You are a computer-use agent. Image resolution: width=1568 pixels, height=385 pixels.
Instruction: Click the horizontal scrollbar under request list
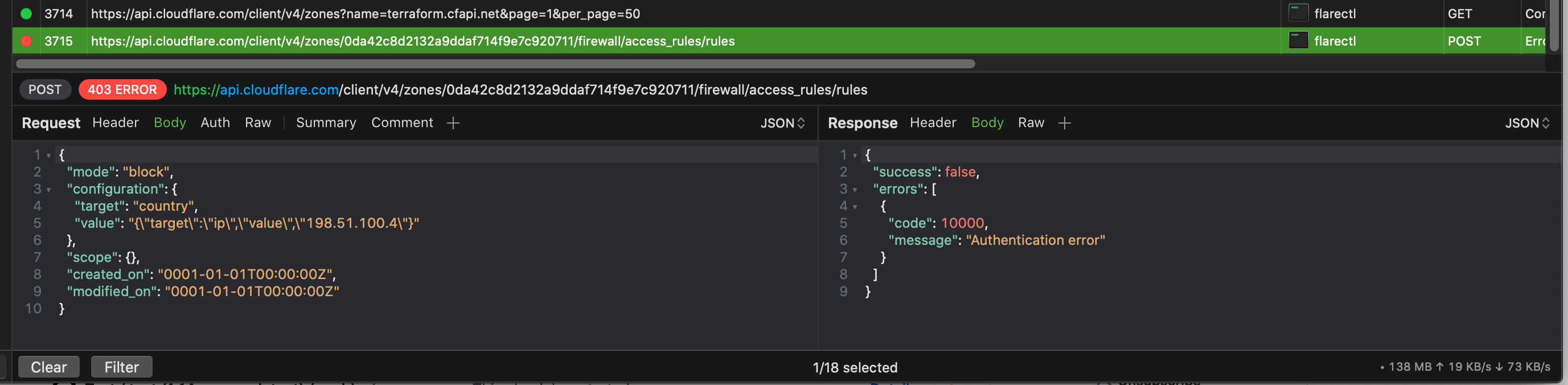click(x=495, y=64)
